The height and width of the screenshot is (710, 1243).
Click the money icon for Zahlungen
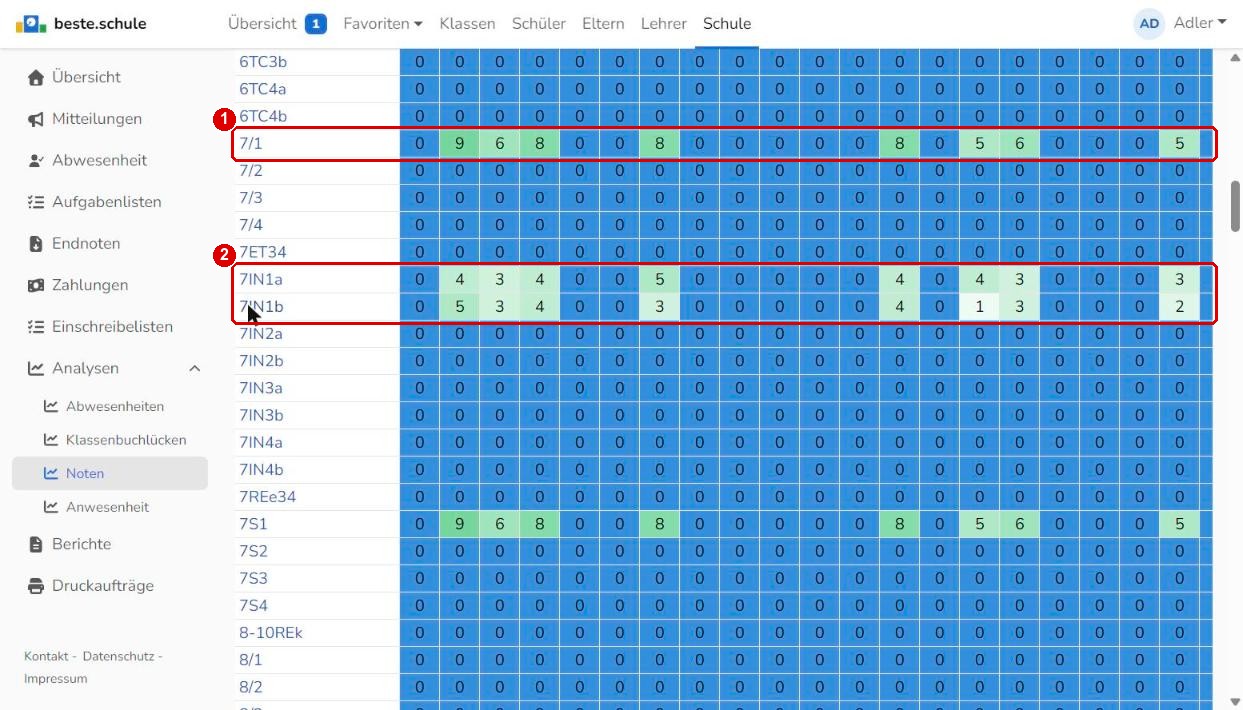point(36,286)
